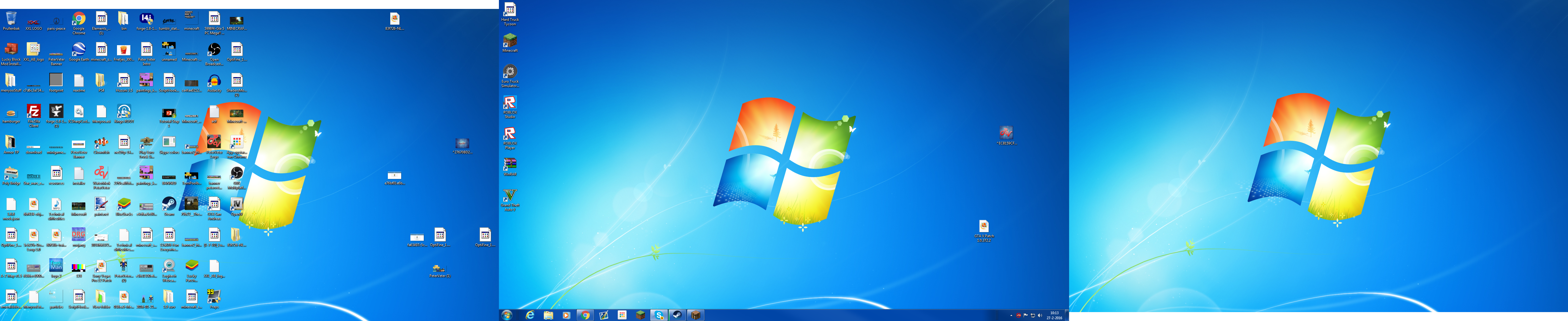Viewport: 1568px width, 321px height.
Task: Select the Fraps desktop shortcut
Action: click(214, 300)
